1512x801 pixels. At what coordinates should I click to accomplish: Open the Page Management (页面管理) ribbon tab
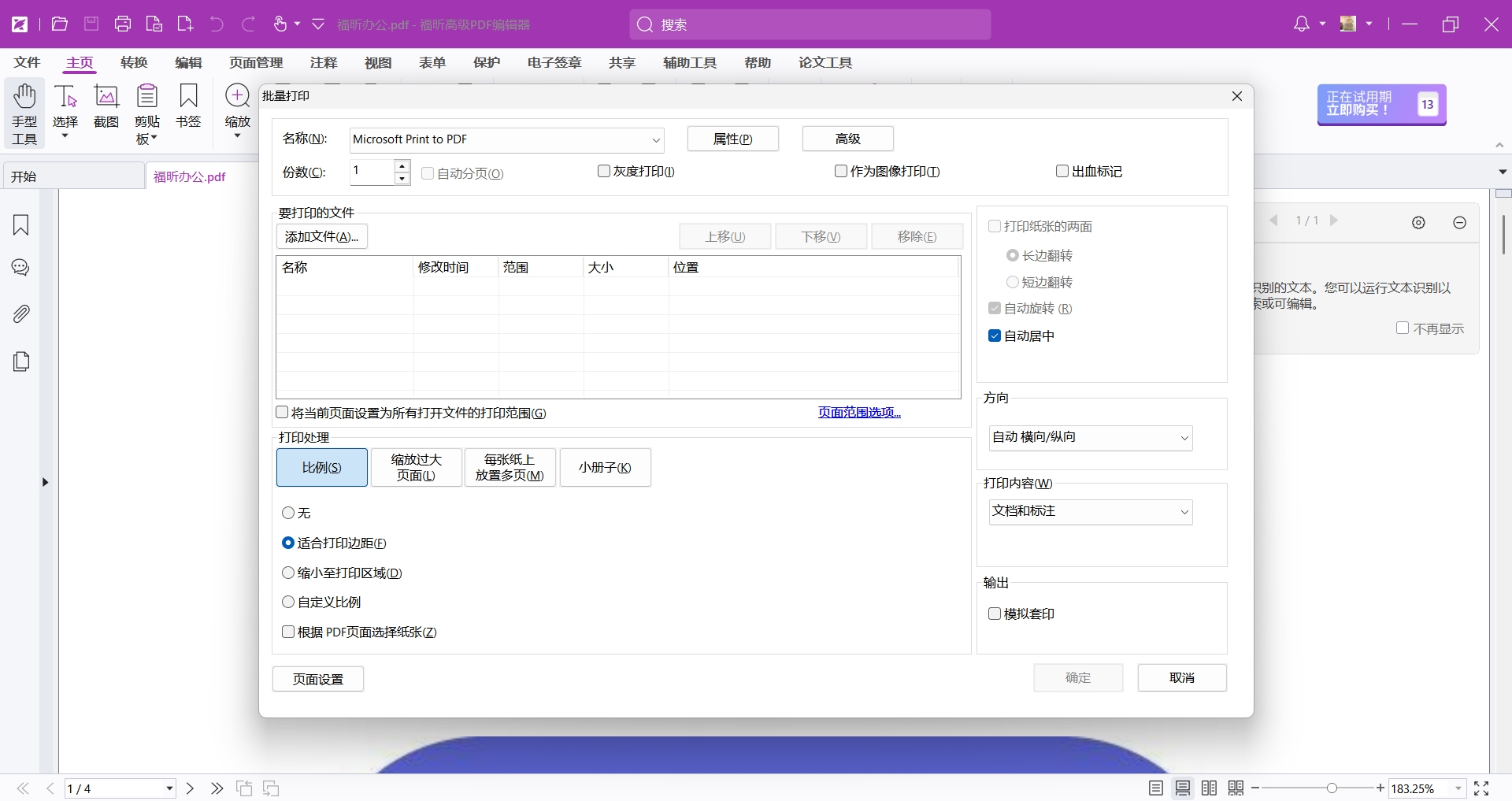(x=256, y=63)
